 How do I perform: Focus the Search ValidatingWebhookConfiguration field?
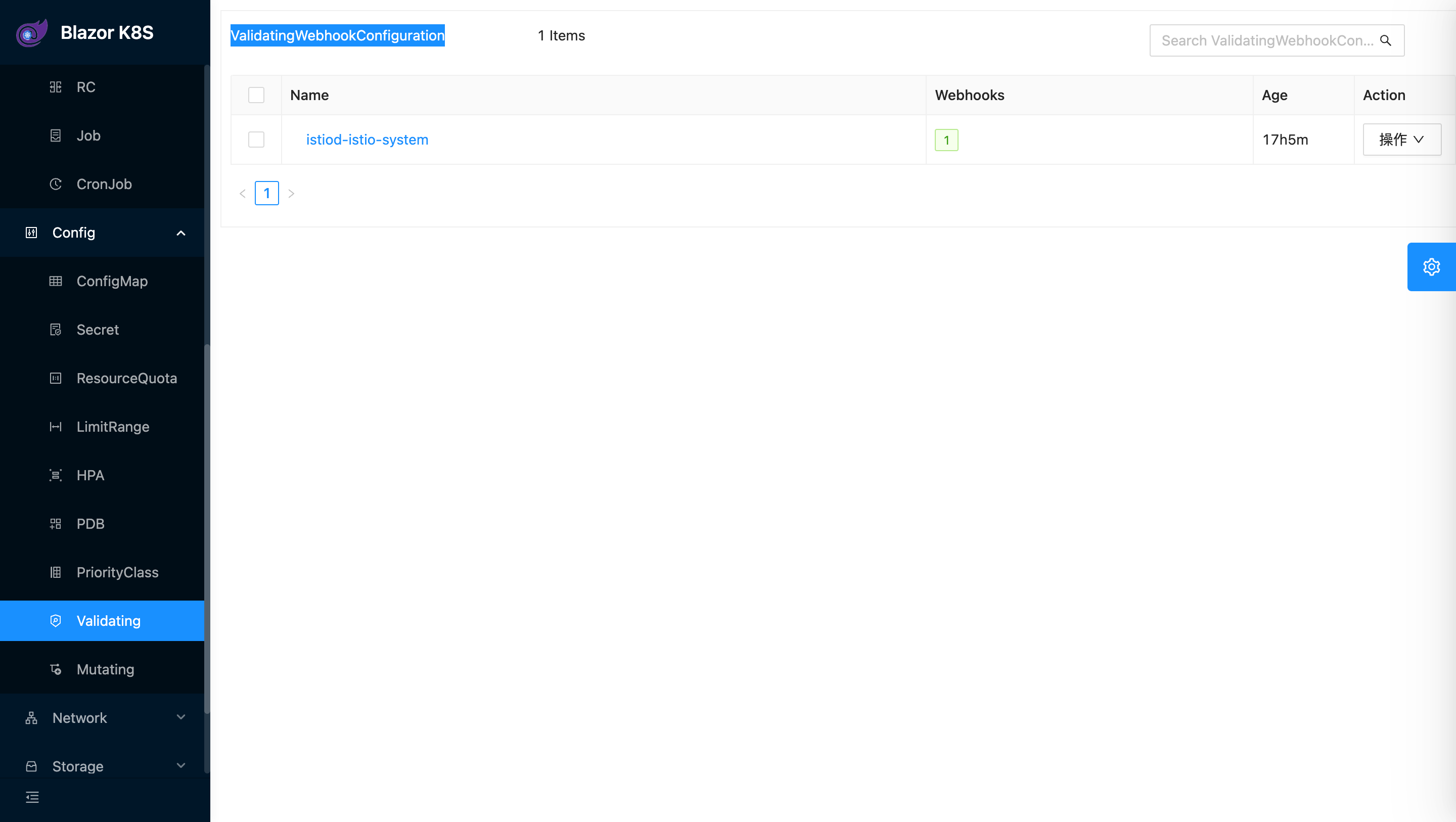(x=1266, y=41)
